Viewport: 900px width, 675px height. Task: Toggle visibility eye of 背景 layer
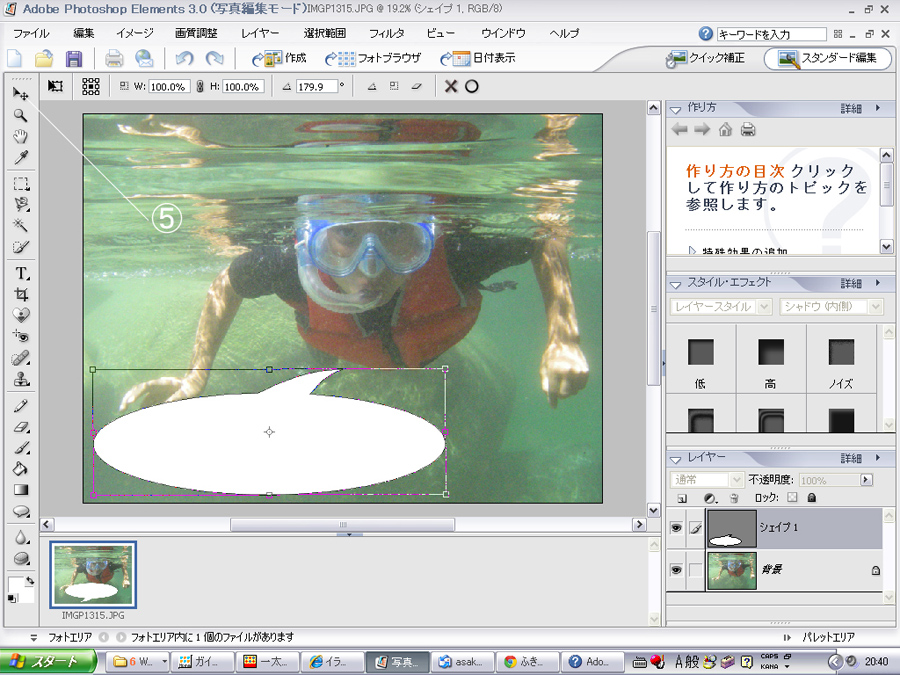coord(676,570)
